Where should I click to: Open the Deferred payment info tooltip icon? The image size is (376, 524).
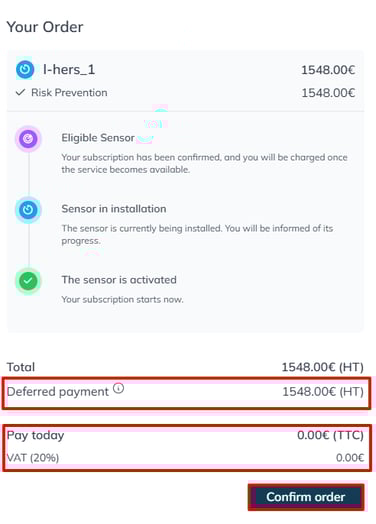point(118,388)
